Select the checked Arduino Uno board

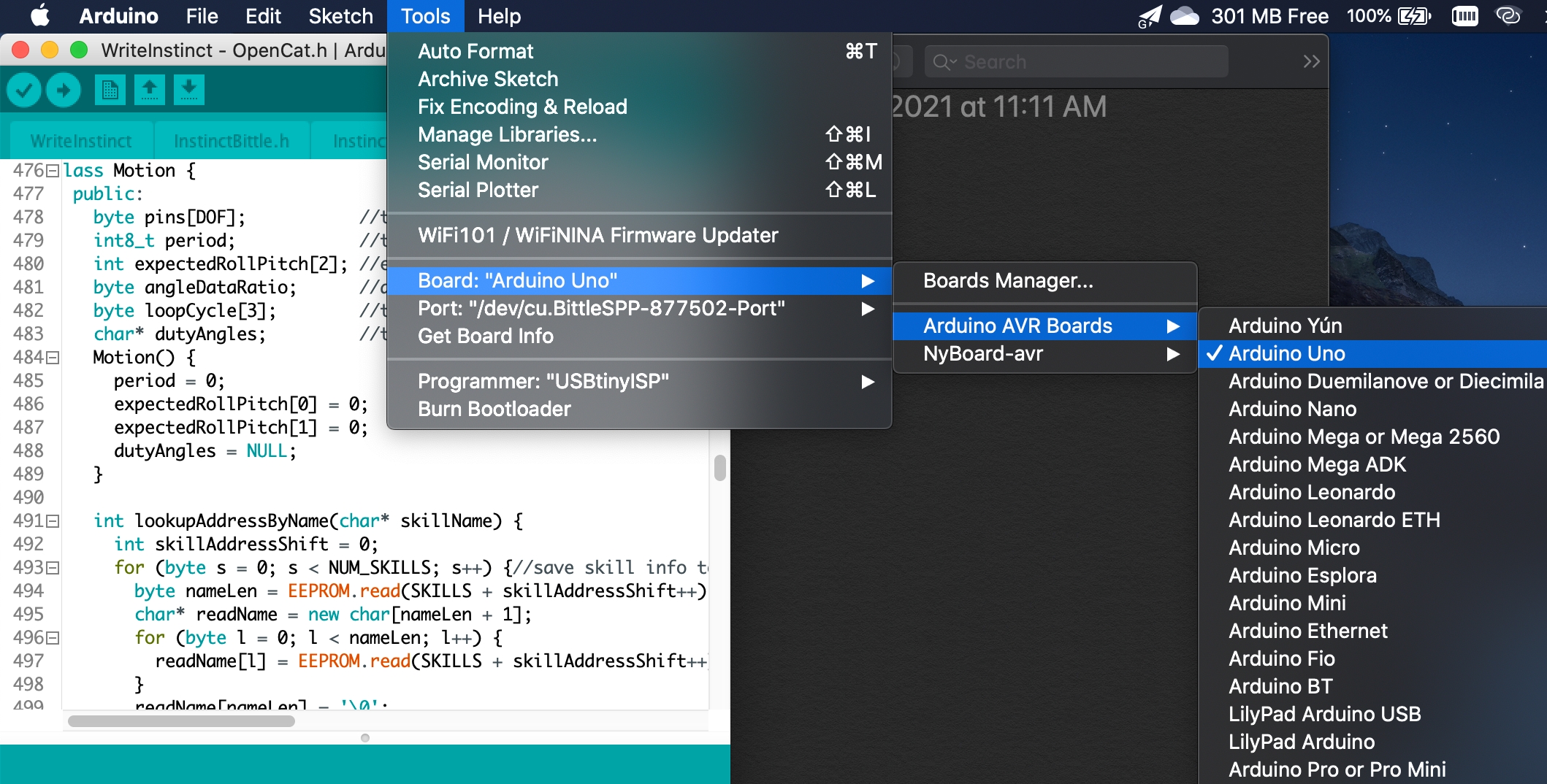coord(1286,354)
